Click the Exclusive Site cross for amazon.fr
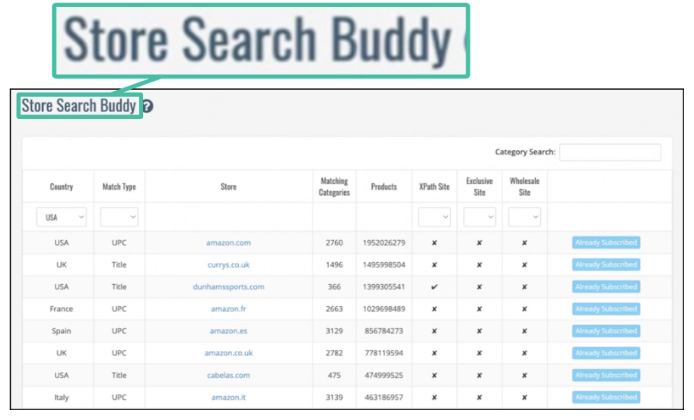This screenshot has height=420, width=694. (x=479, y=309)
